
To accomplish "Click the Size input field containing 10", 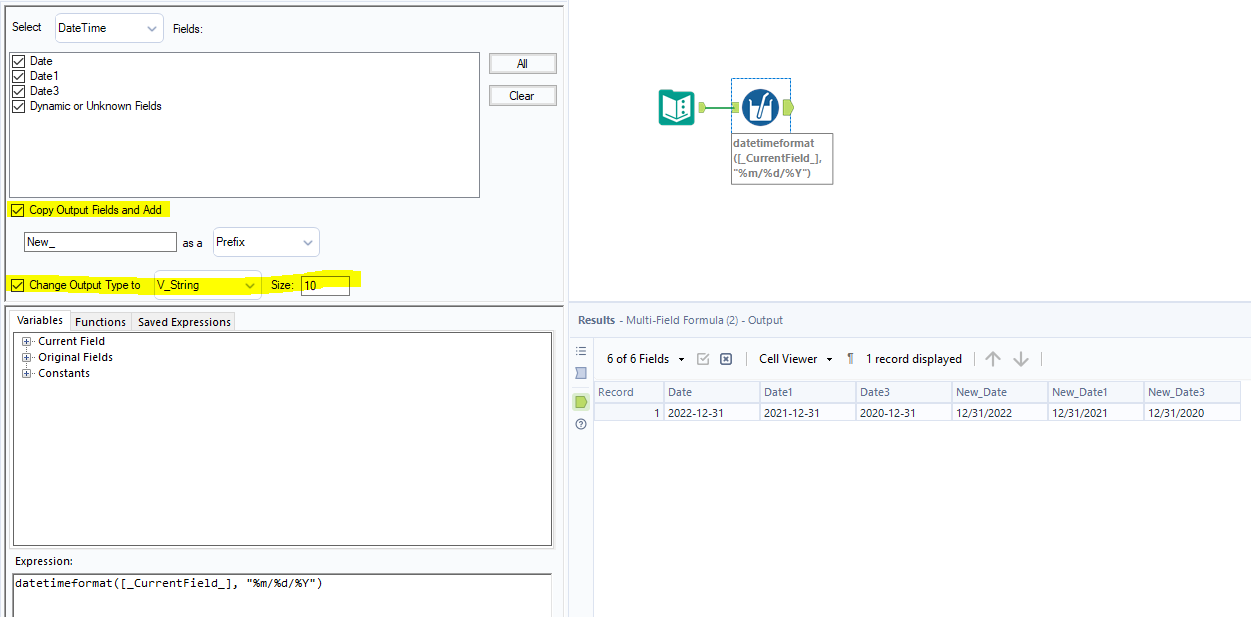I will click(325, 285).
